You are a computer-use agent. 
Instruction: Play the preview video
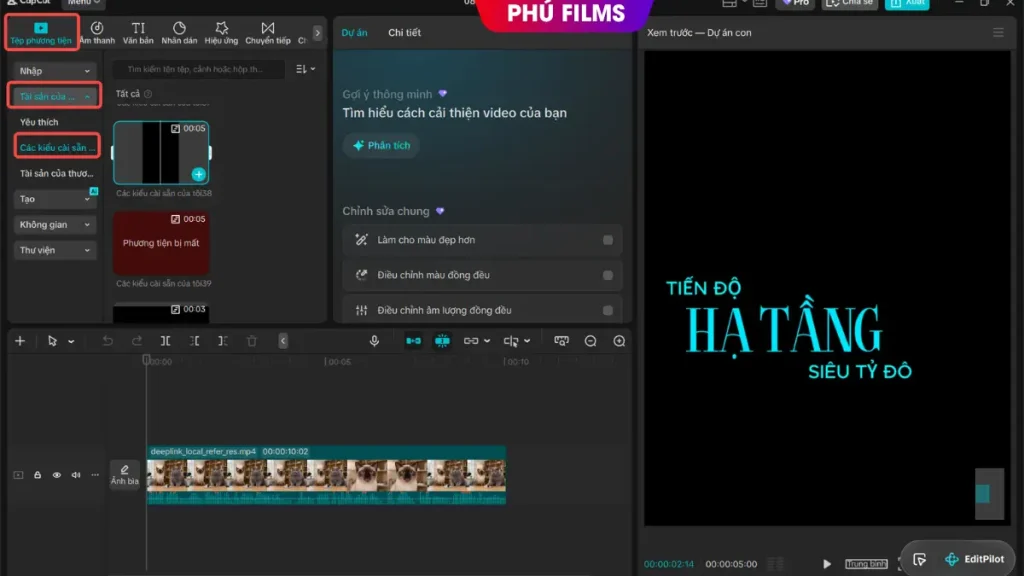tap(827, 564)
